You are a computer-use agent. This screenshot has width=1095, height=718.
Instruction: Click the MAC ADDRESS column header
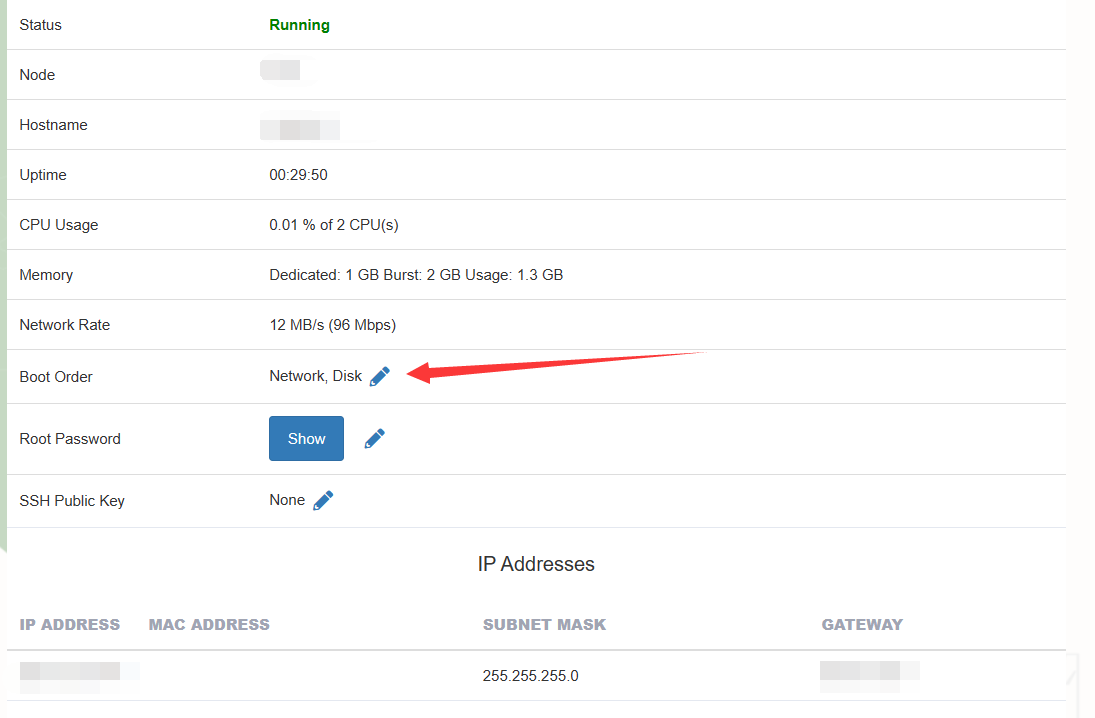click(x=209, y=624)
